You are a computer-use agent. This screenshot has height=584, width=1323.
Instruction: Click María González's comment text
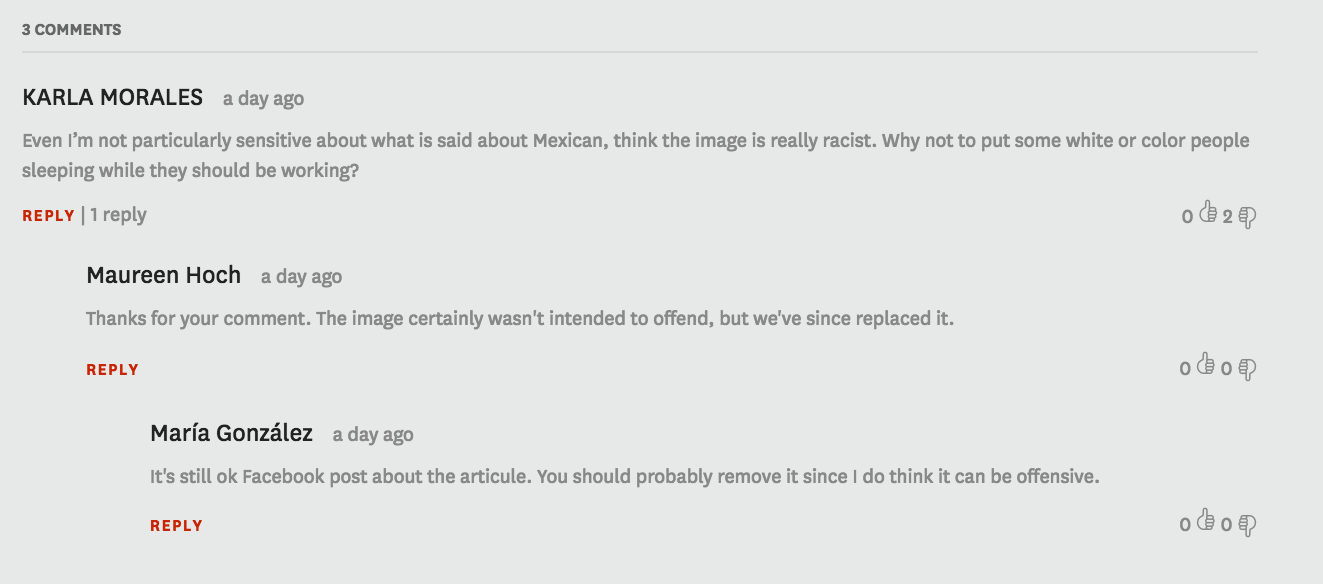click(624, 476)
